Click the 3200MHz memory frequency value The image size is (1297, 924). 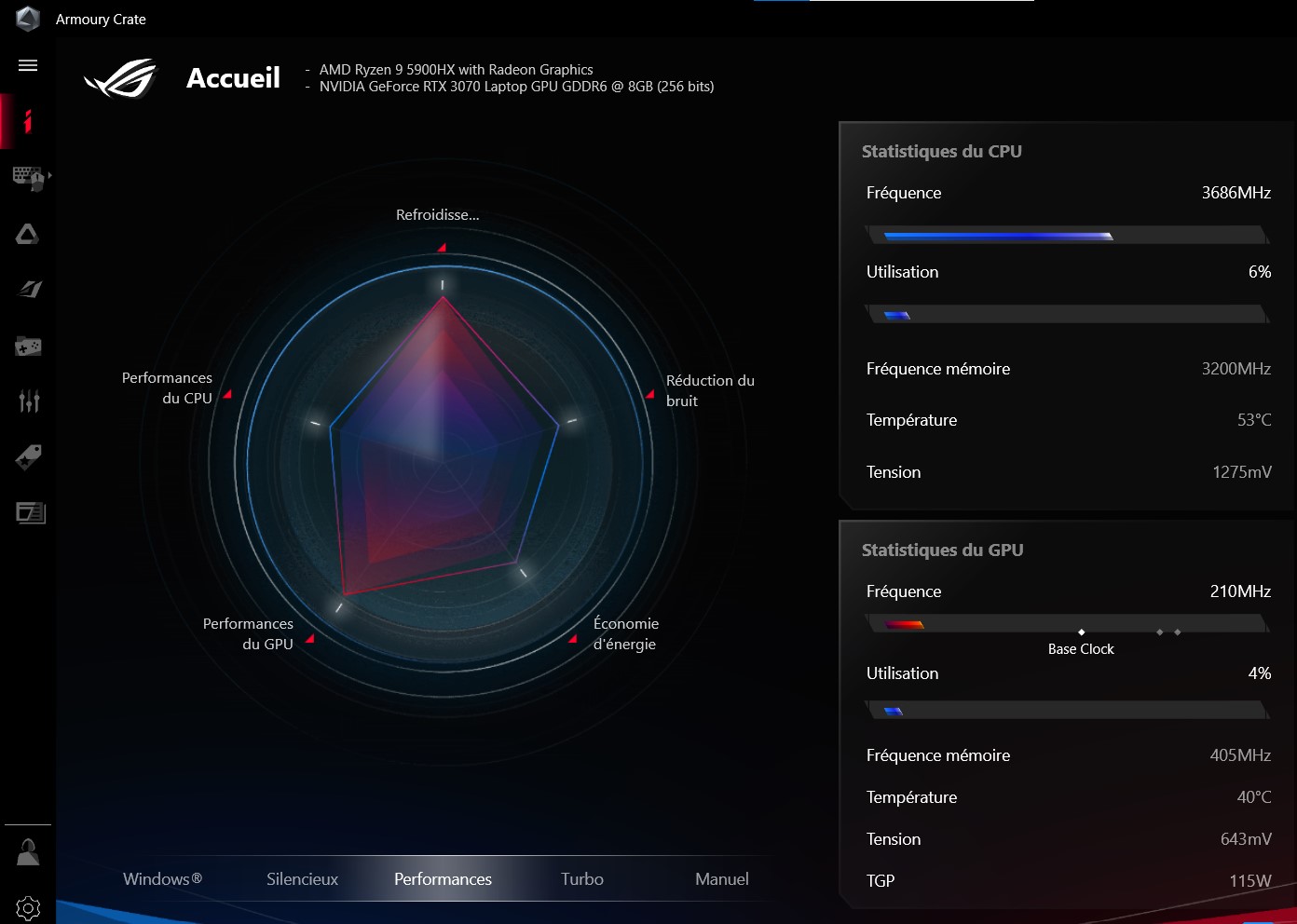[1236, 369]
